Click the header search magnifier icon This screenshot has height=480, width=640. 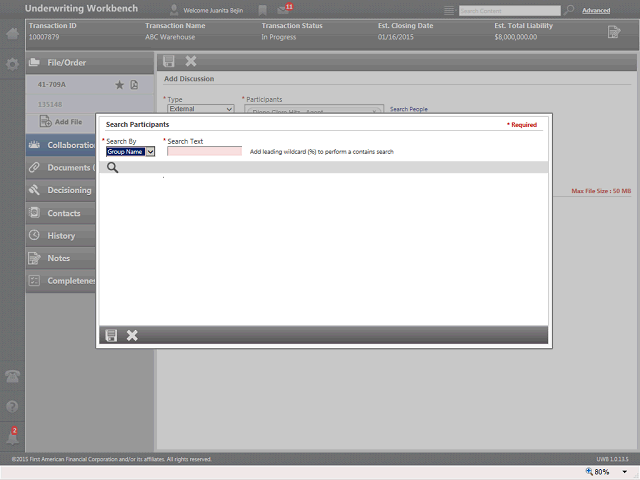[569, 10]
